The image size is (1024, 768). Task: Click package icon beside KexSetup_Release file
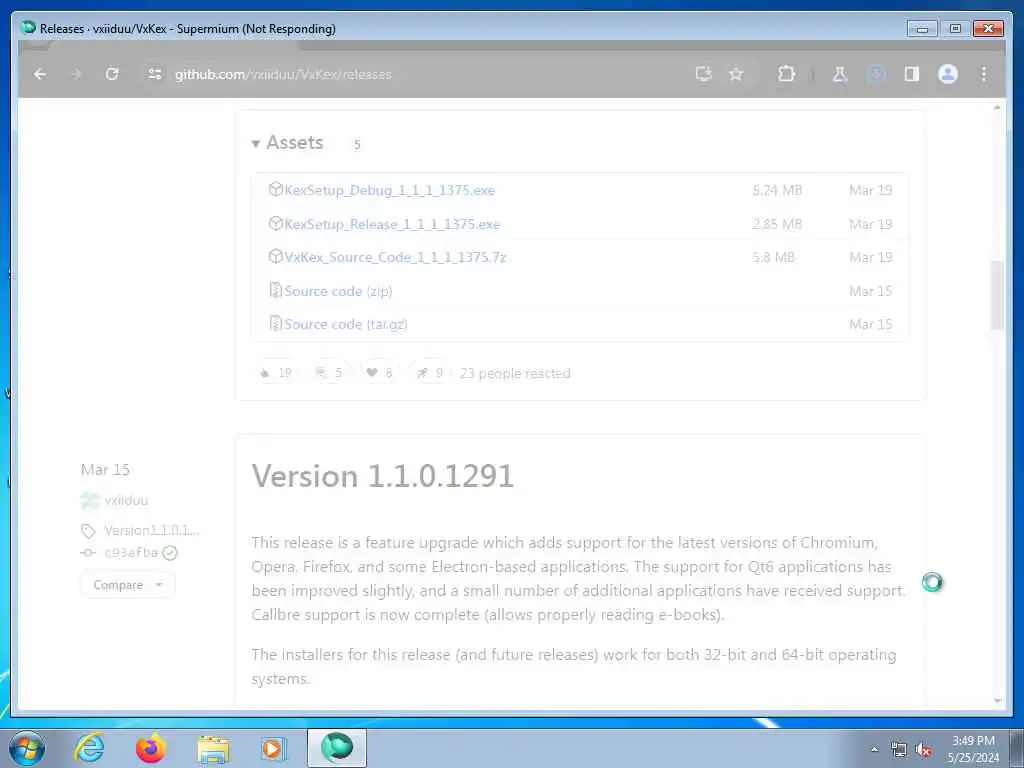pyautogui.click(x=276, y=223)
